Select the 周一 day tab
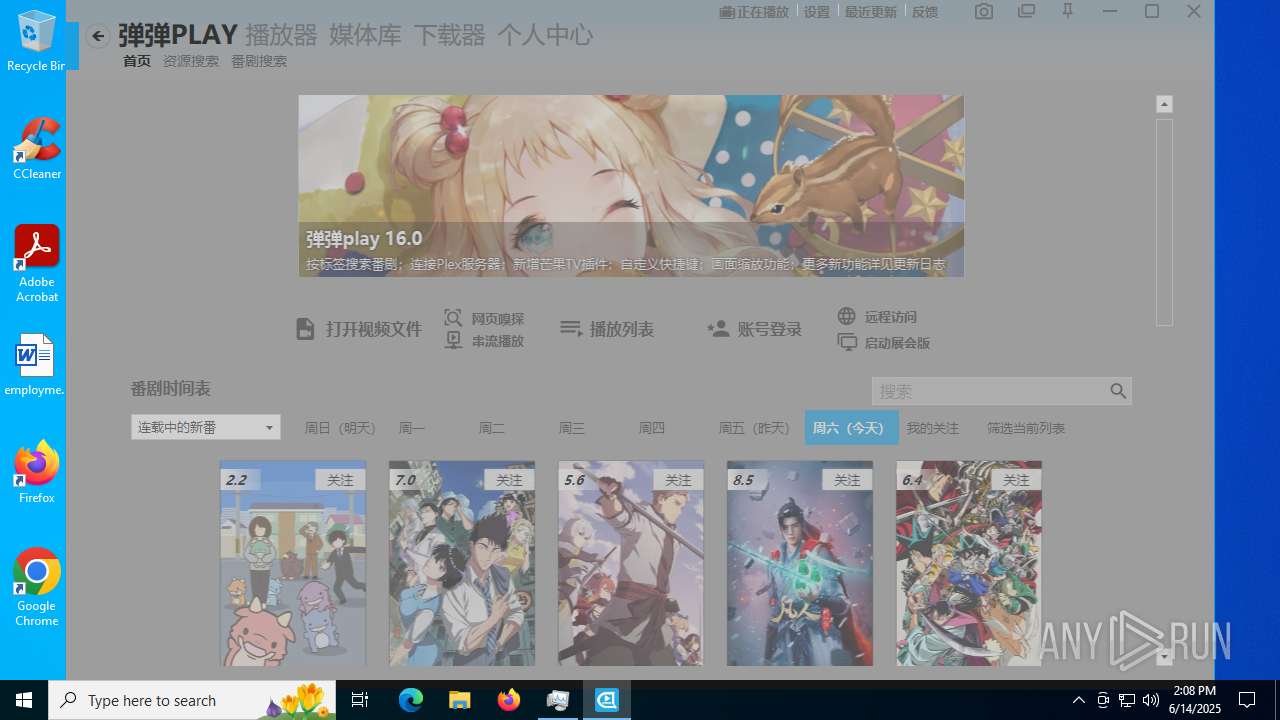The image size is (1280, 720). [412, 428]
